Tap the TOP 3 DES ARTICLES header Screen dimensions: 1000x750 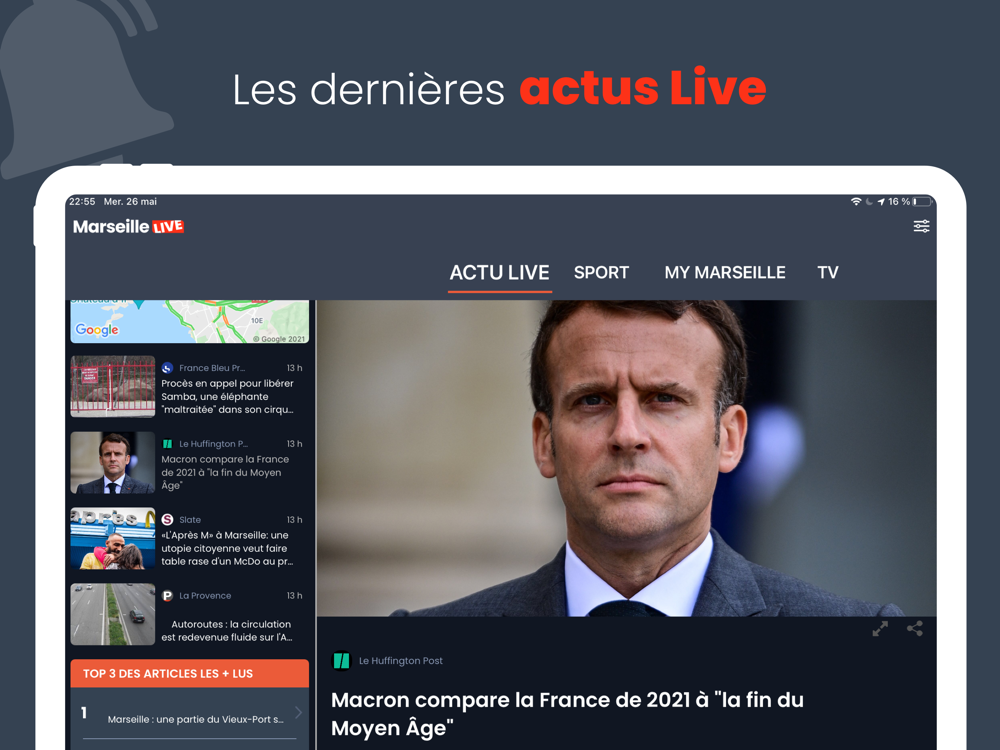189,673
